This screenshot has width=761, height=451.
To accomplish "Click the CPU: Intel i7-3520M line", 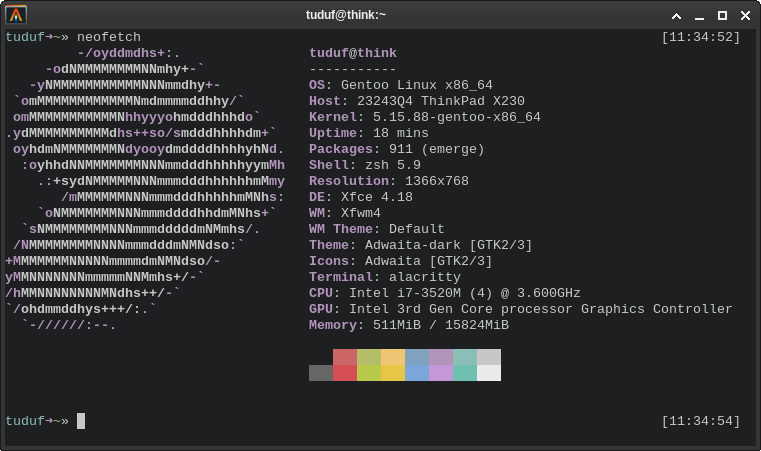I will [445, 293].
